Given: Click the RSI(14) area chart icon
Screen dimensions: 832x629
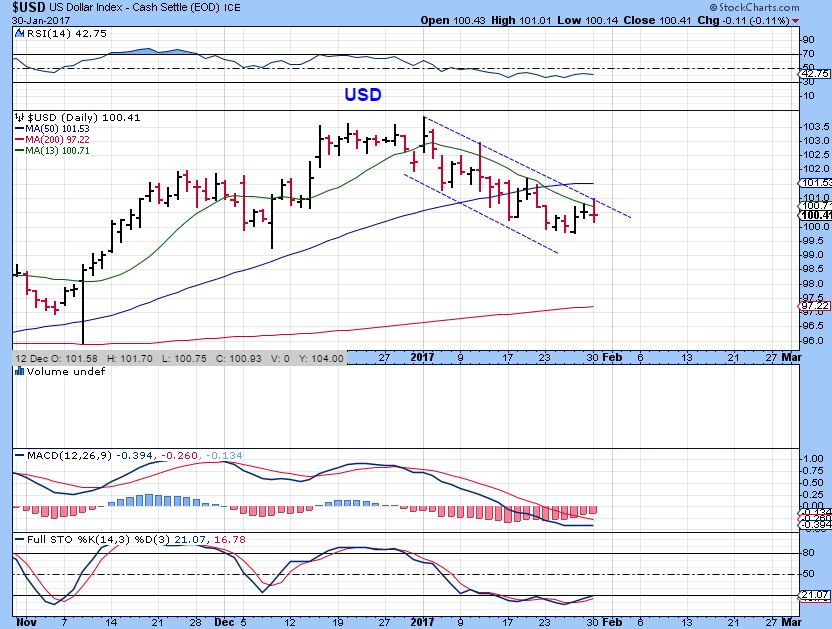Looking at the screenshot, I should [x=19, y=34].
